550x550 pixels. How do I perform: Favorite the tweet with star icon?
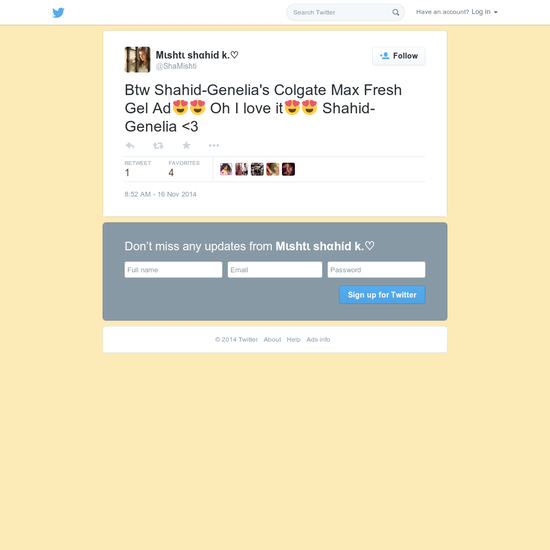[x=186, y=145]
